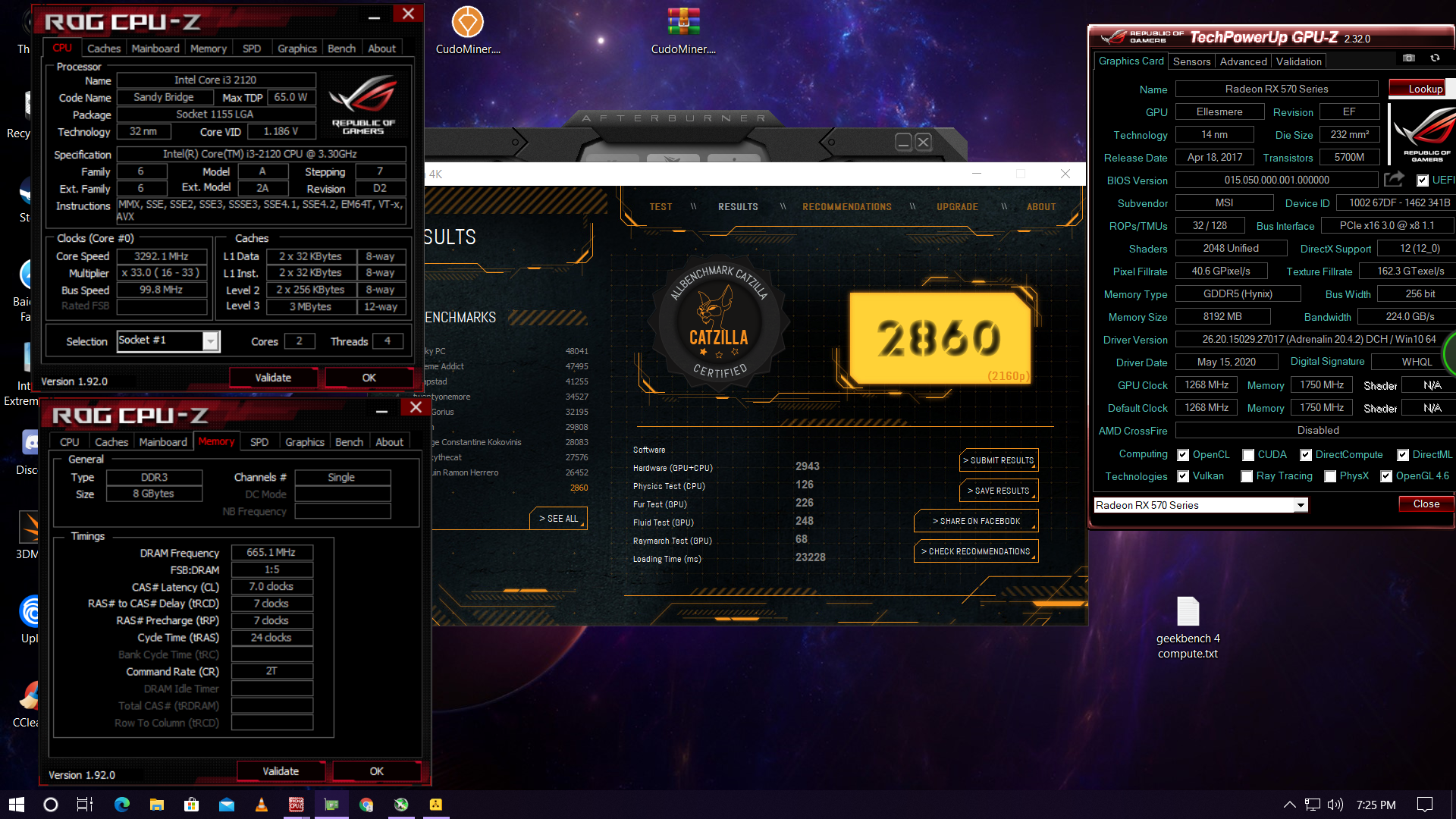Switch to Catzilla yellow taskbar icon
1456x819 pixels.
click(x=436, y=805)
